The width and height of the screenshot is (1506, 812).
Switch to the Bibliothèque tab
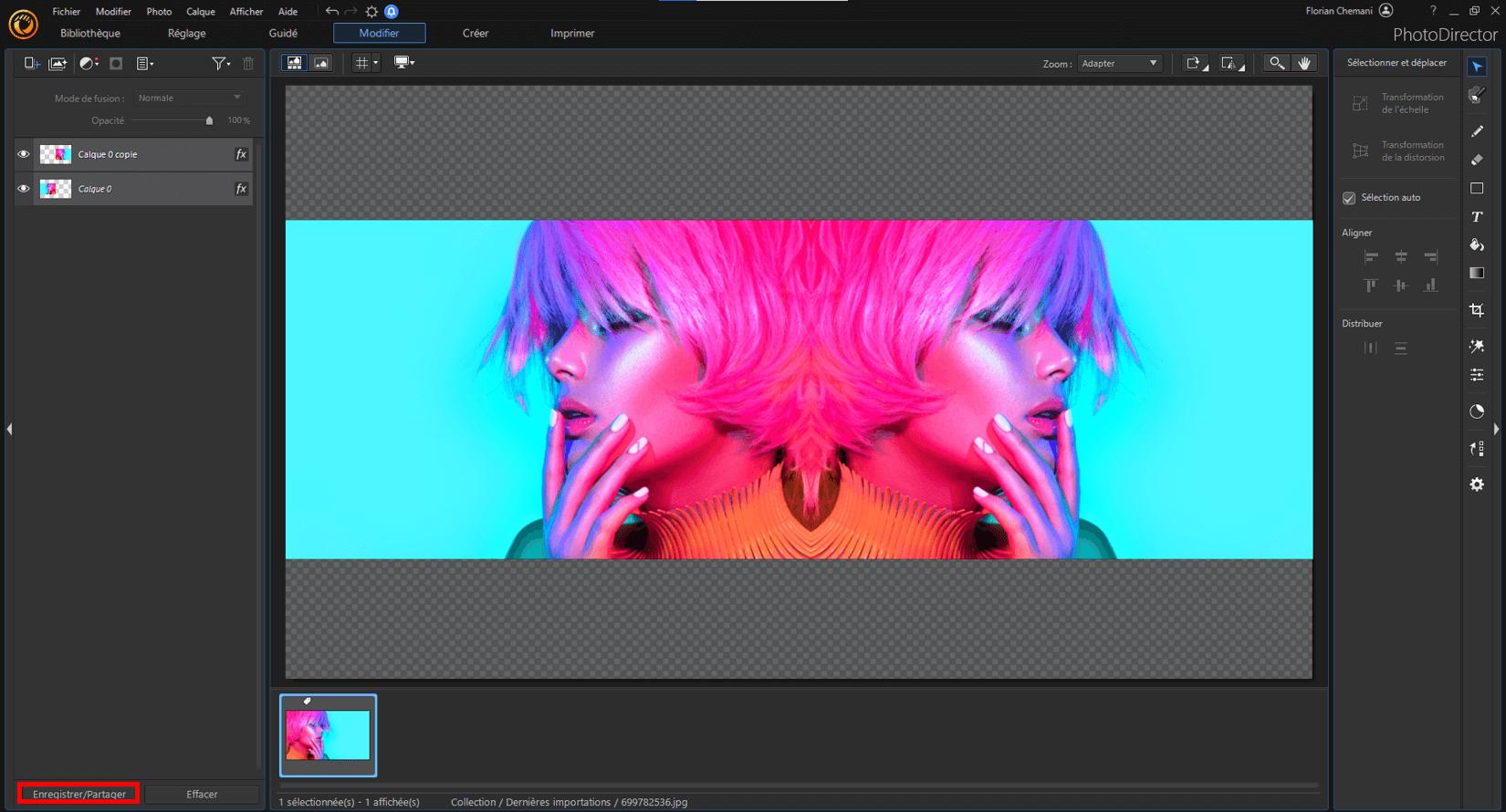coord(90,33)
